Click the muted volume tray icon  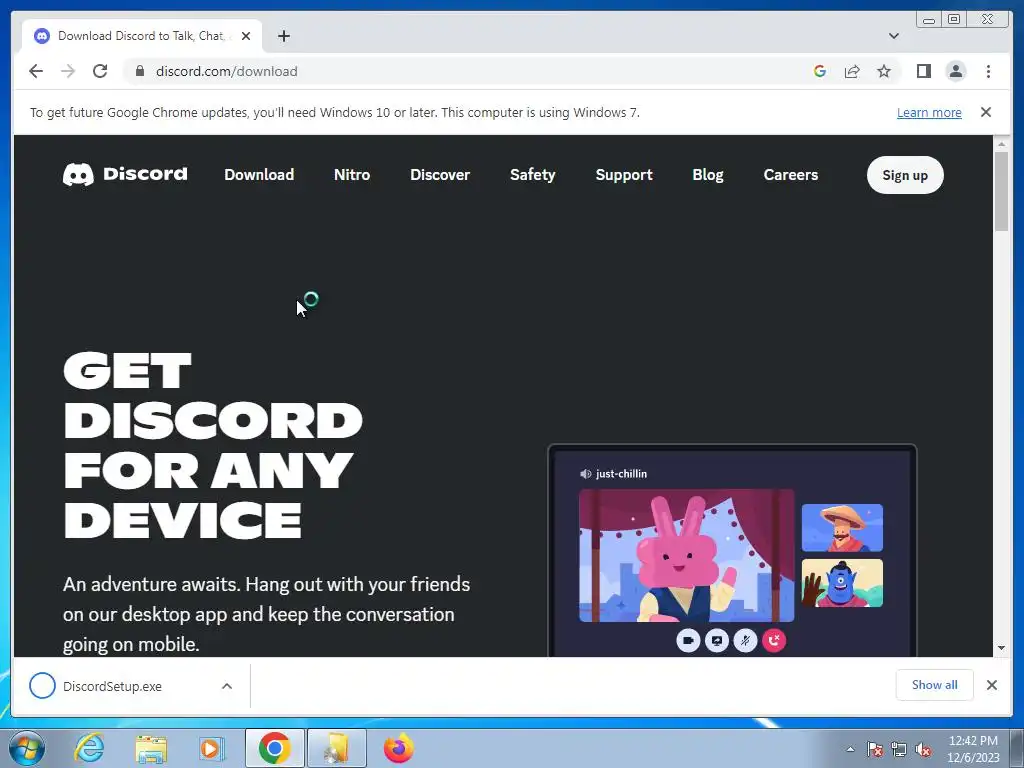click(x=923, y=750)
